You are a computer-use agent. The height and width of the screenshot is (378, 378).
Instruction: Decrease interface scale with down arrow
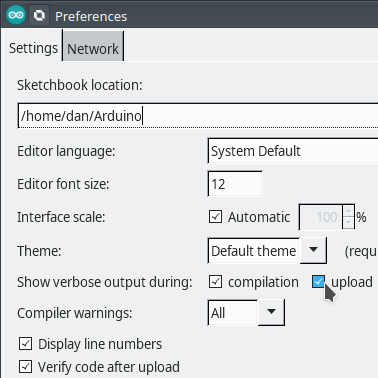coord(348,223)
